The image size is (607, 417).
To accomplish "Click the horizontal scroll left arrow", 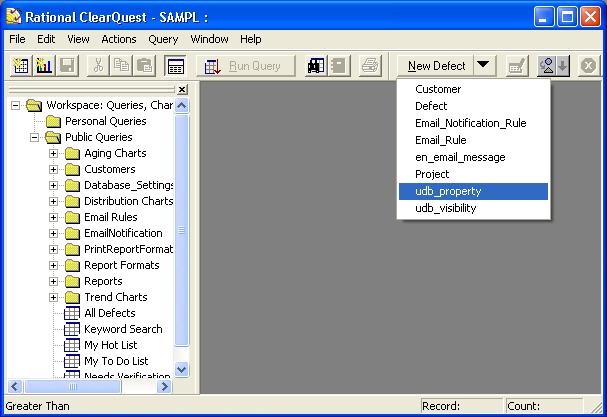I will click(15, 386).
